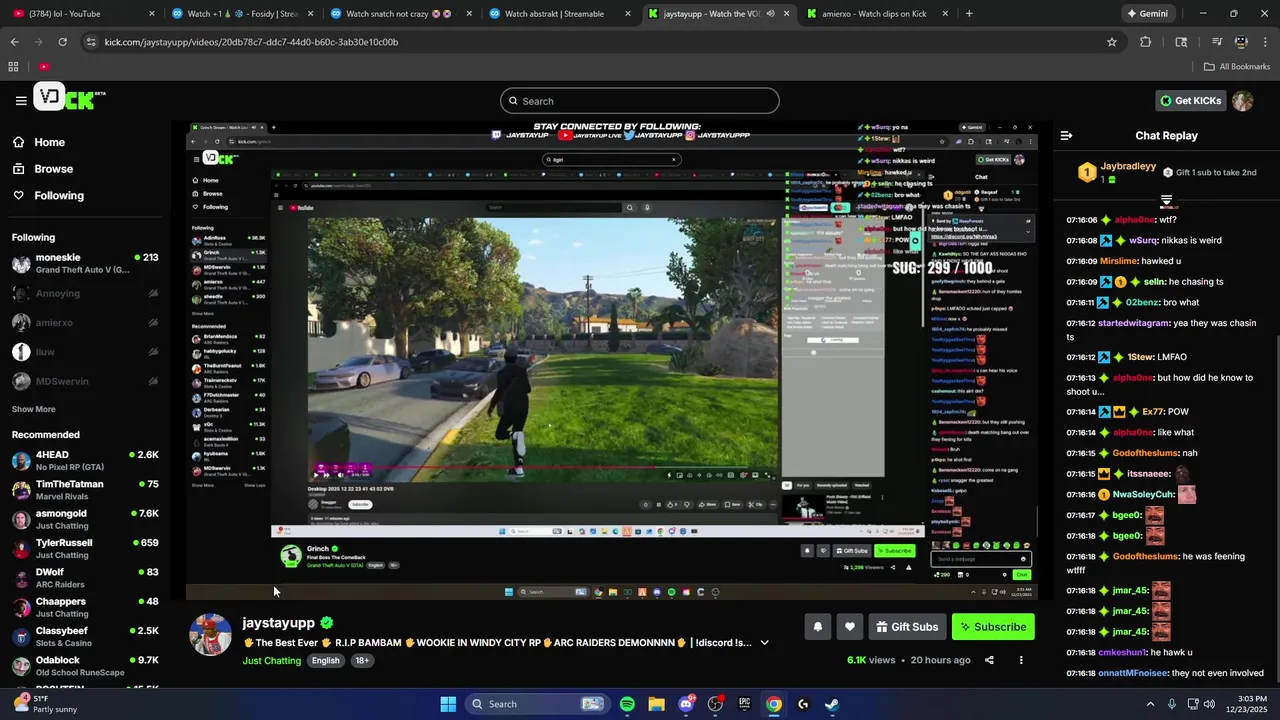Show hidden system tray icons chevron

point(1149,704)
